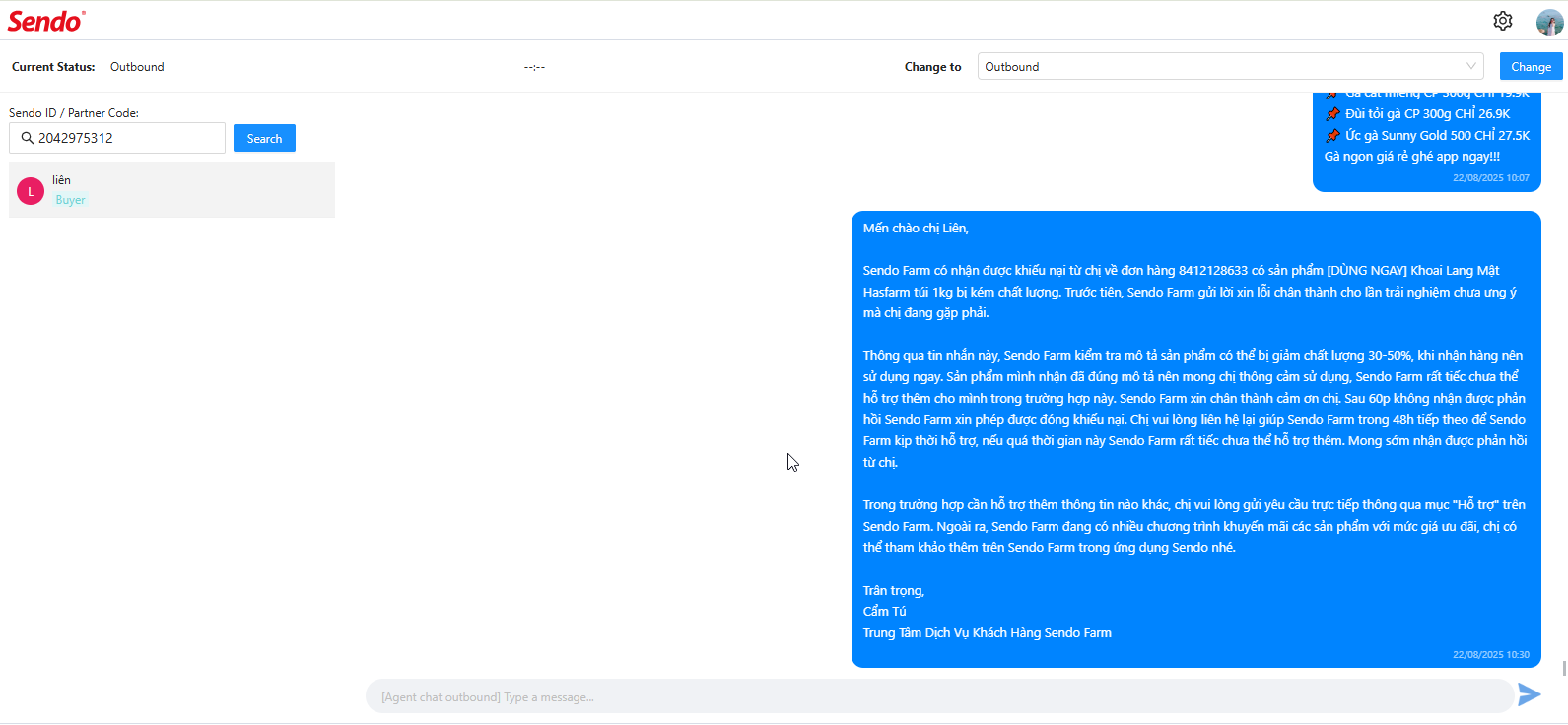Screen dimensions: 1568x725
Task: Click the "Đùi tỏi gà CP 300g" line
Action: (1417, 113)
